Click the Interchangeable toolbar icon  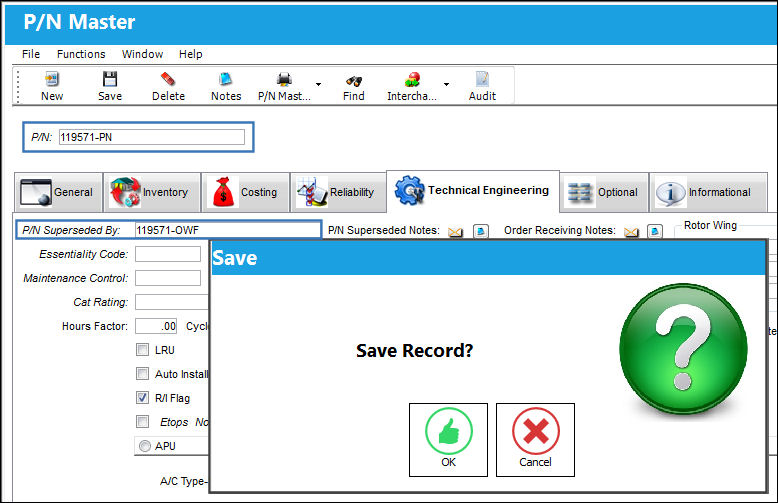point(412,79)
